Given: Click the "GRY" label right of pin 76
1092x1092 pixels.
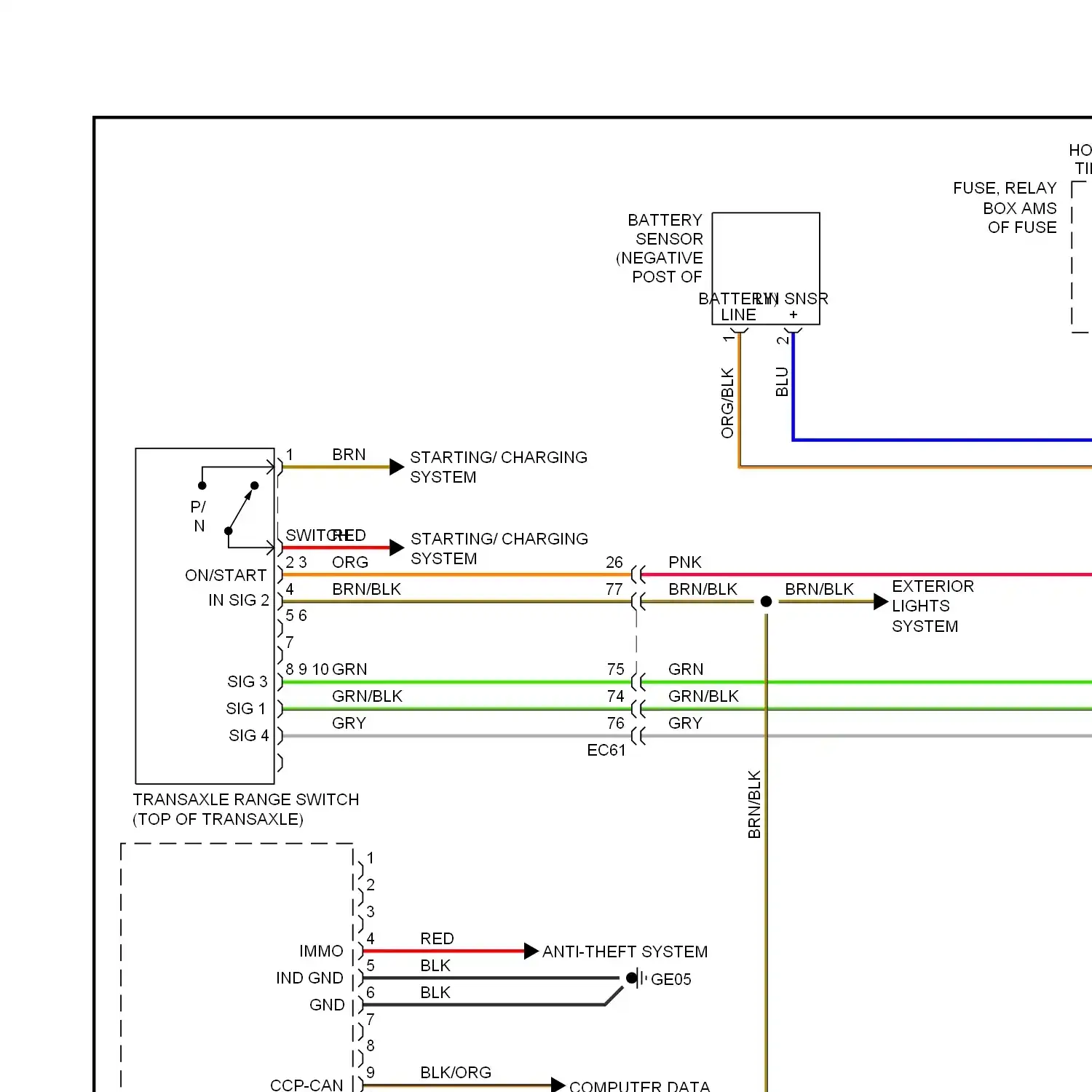Looking at the screenshot, I should tap(685, 723).
